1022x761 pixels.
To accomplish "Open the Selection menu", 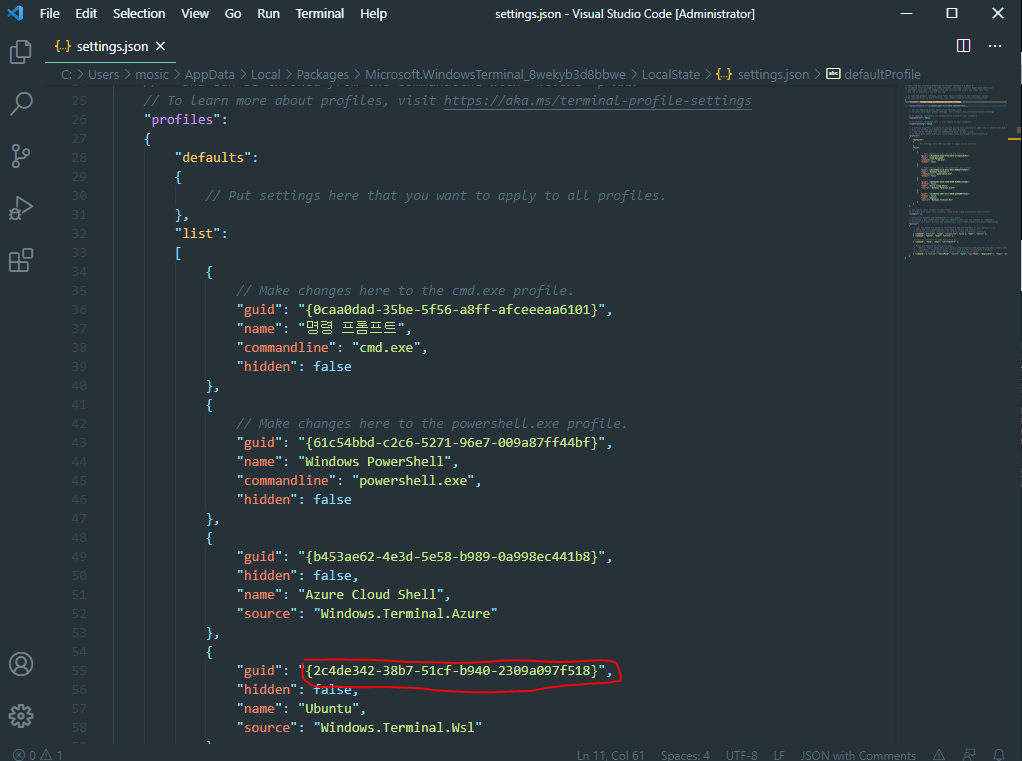I will (139, 14).
